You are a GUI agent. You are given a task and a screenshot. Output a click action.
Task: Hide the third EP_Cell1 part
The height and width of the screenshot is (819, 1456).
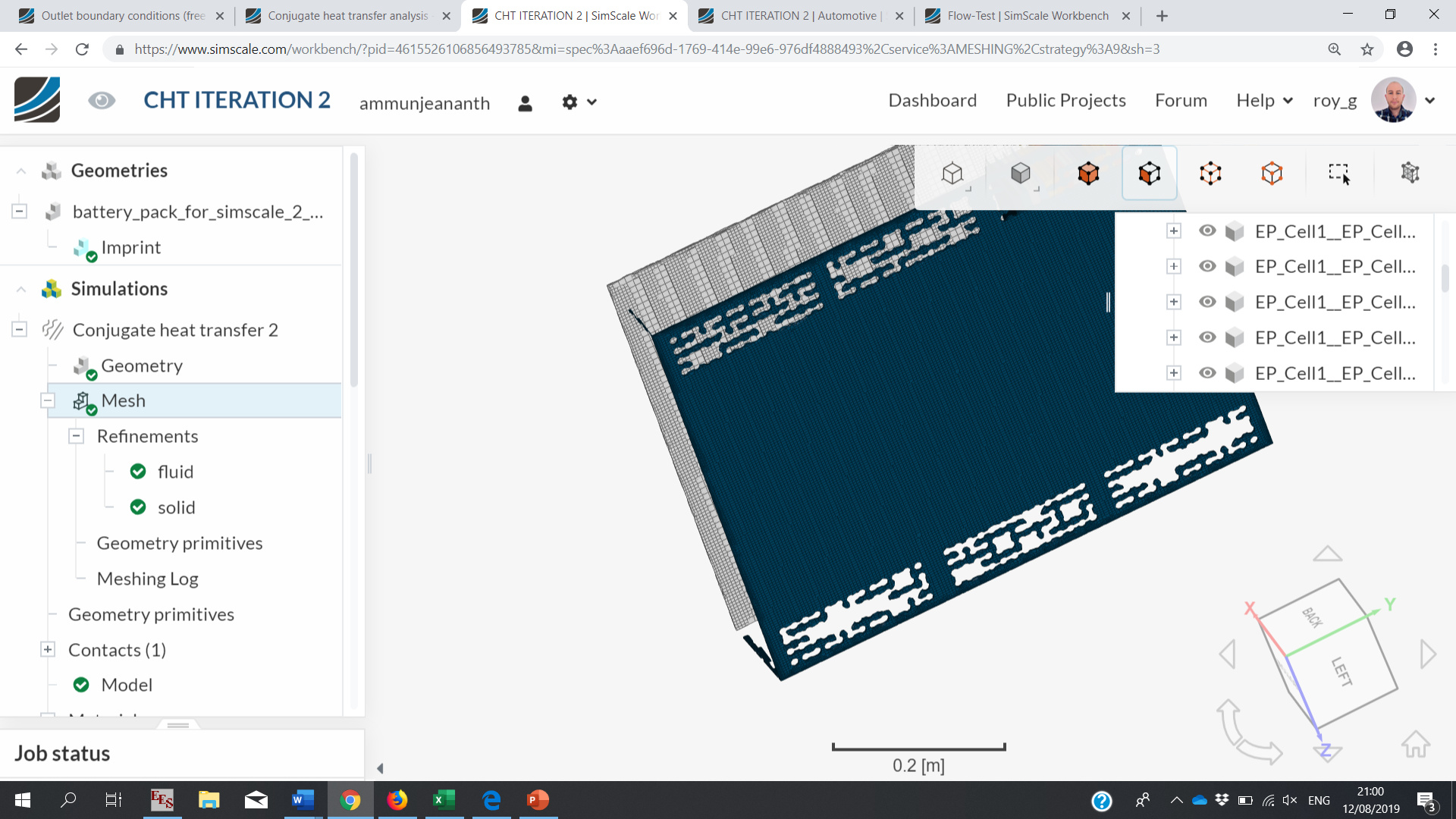tap(1207, 302)
